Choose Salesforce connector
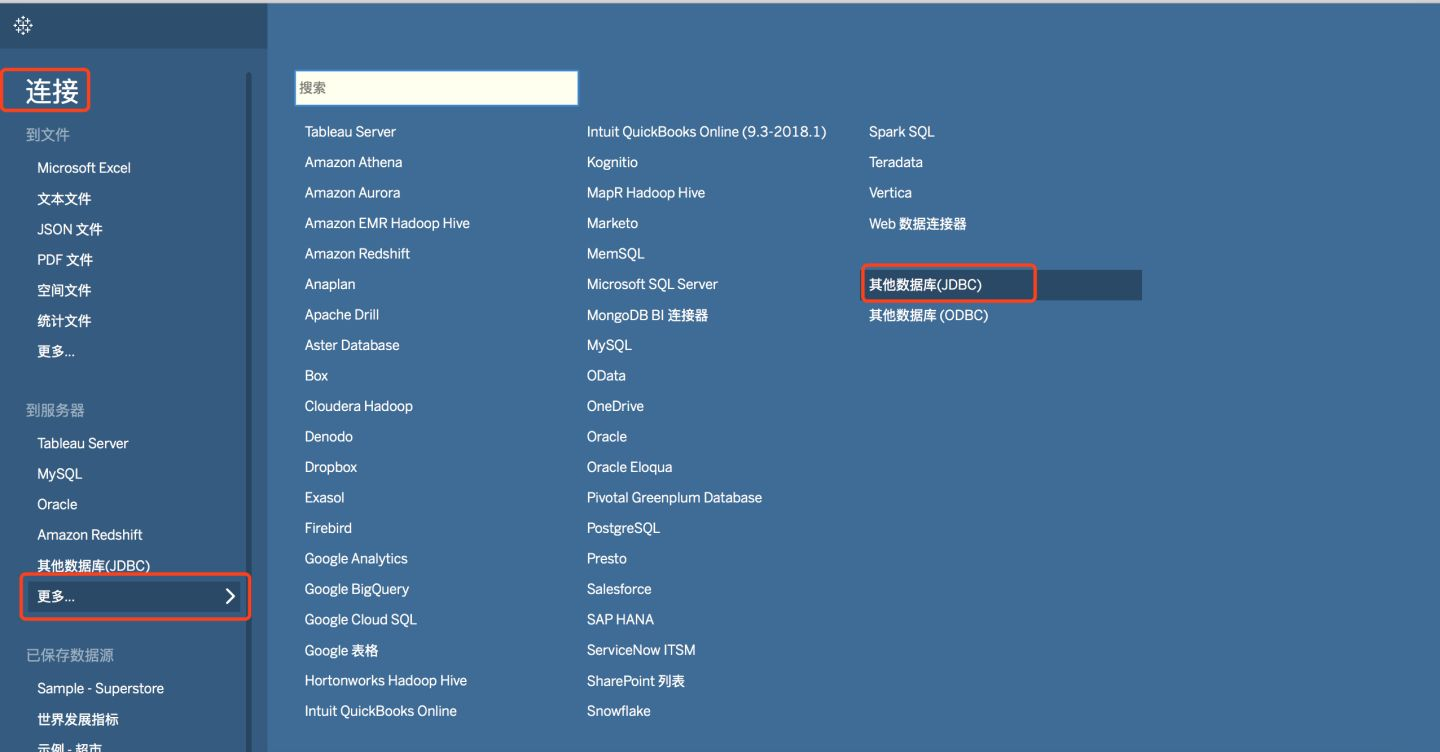Image resolution: width=1440 pixels, height=752 pixels. pyautogui.click(x=619, y=589)
